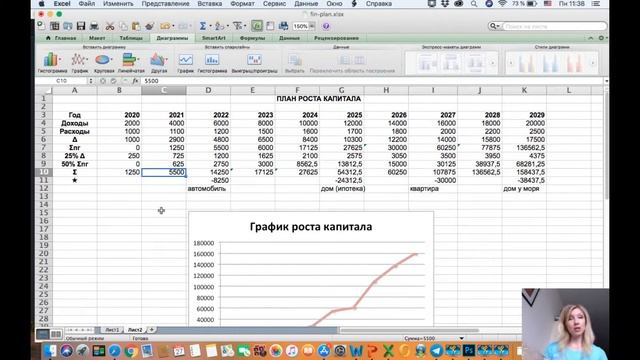This screenshot has width=640, height=360.
Task: Insert a Выигрыш/проигрыш sparkline
Action: point(254,62)
